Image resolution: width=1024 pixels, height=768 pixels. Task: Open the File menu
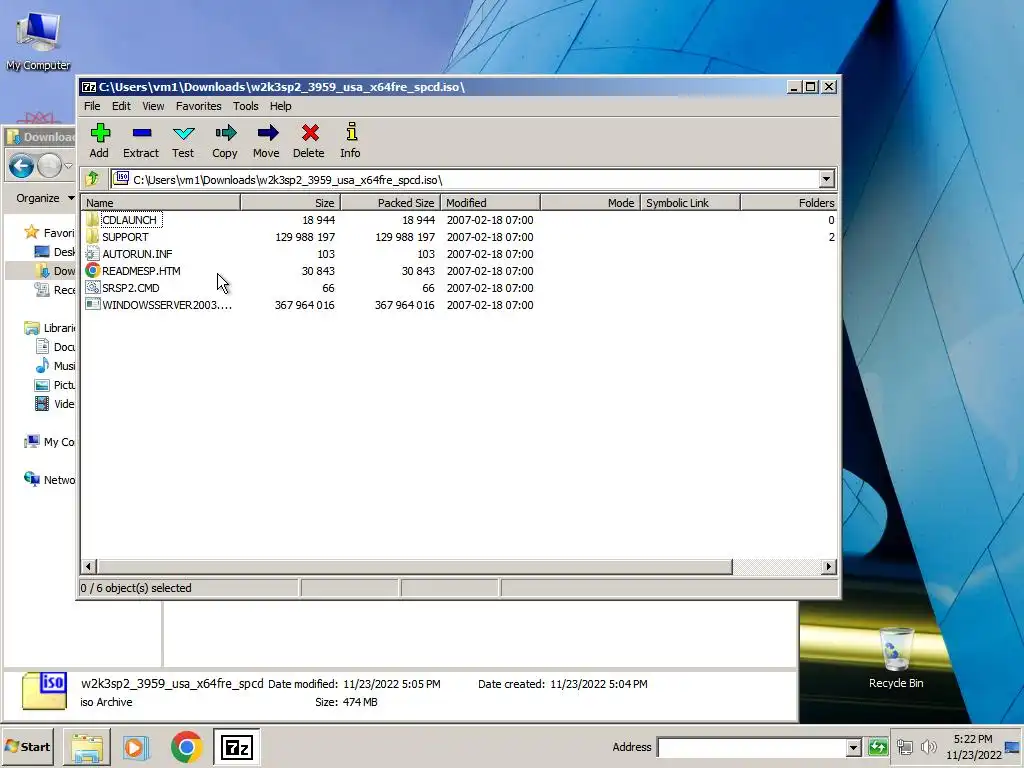[x=92, y=106]
